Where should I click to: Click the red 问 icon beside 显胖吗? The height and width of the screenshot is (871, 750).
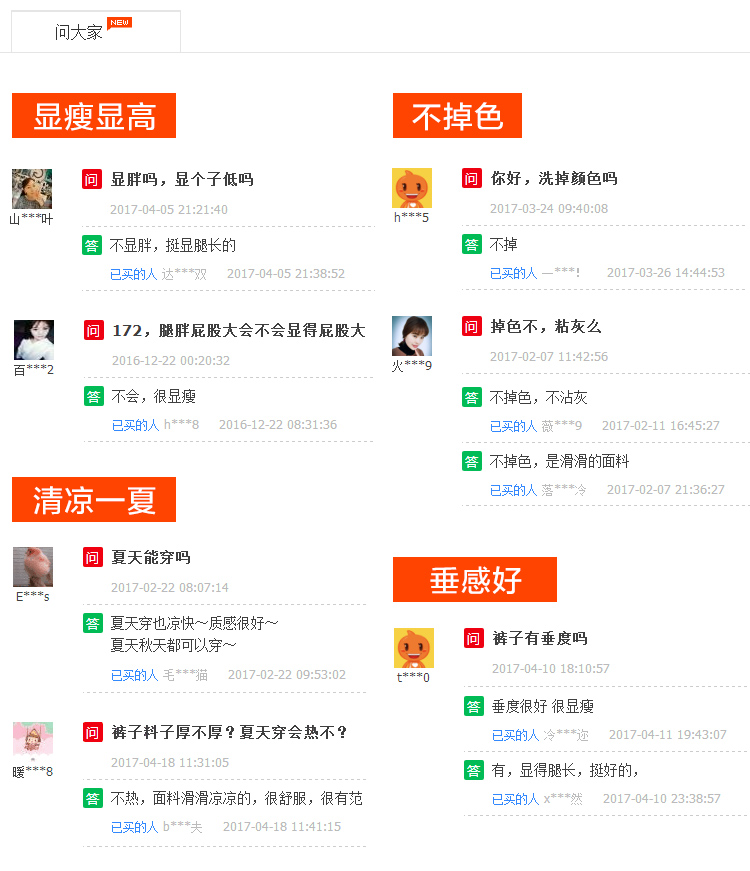pyautogui.click(x=92, y=180)
